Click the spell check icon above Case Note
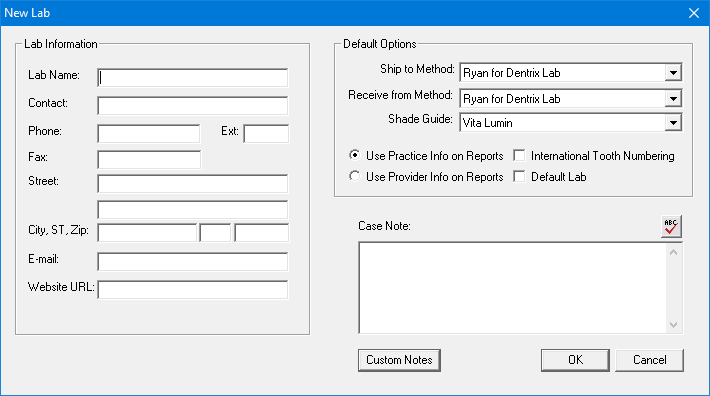This screenshot has width=710, height=396. [671, 226]
